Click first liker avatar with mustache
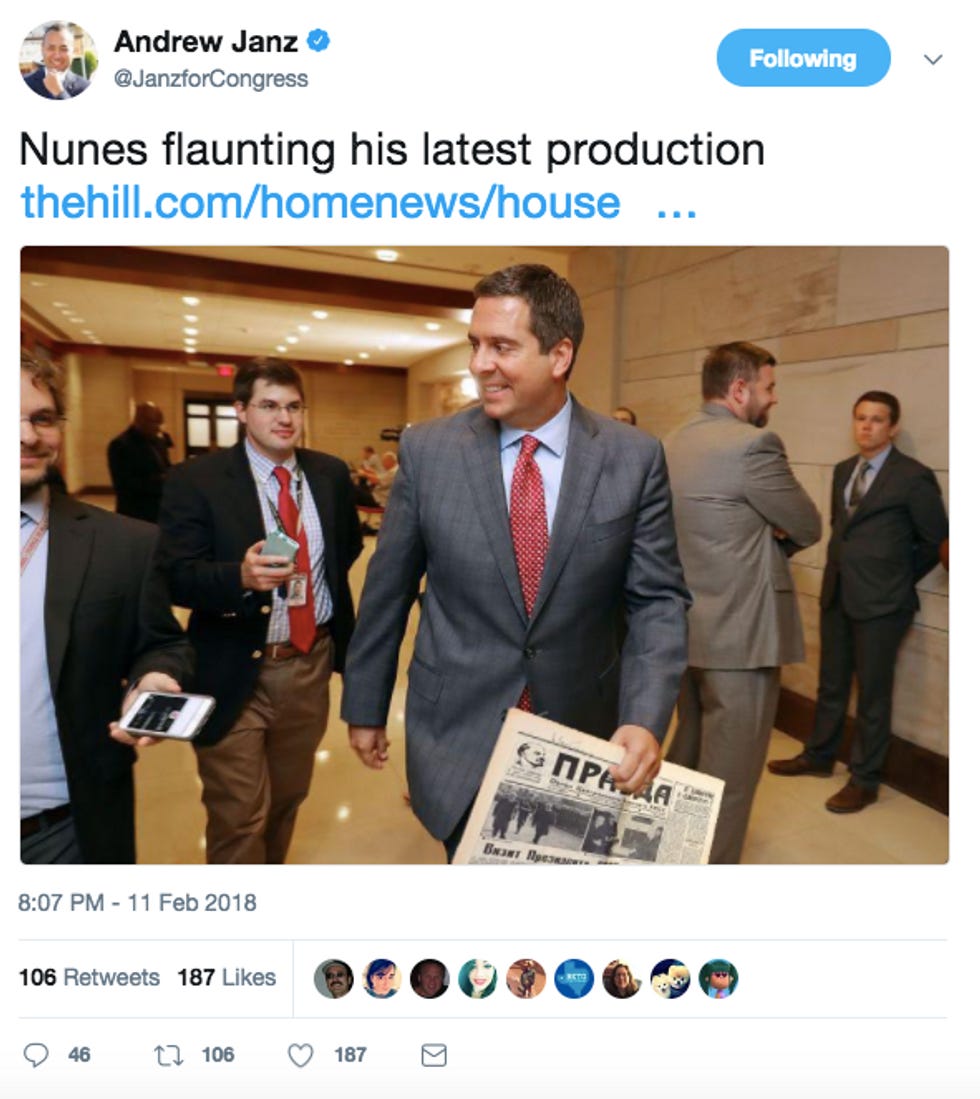 (x=334, y=978)
